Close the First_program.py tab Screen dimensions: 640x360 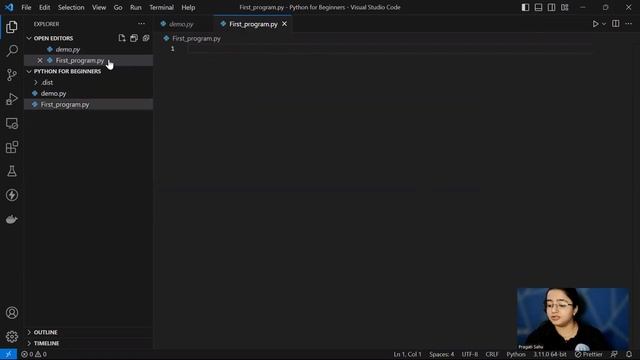click(x=284, y=24)
